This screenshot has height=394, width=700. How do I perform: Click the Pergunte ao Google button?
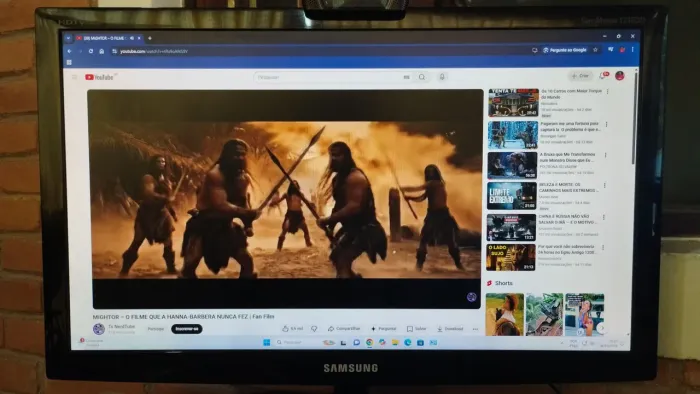point(565,50)
